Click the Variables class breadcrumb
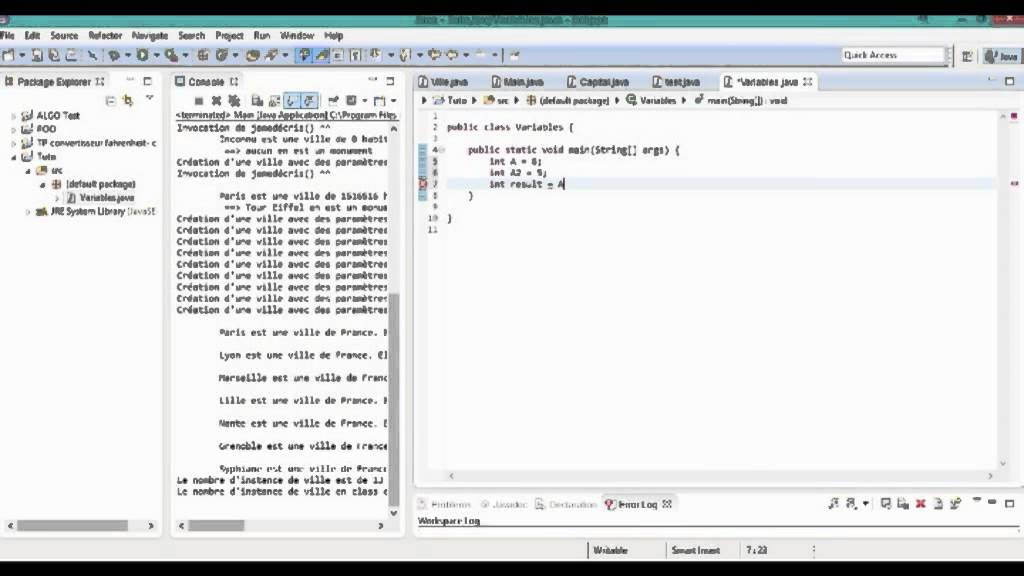Viewport: 1024px width, 576px height. tap(651, 101)
